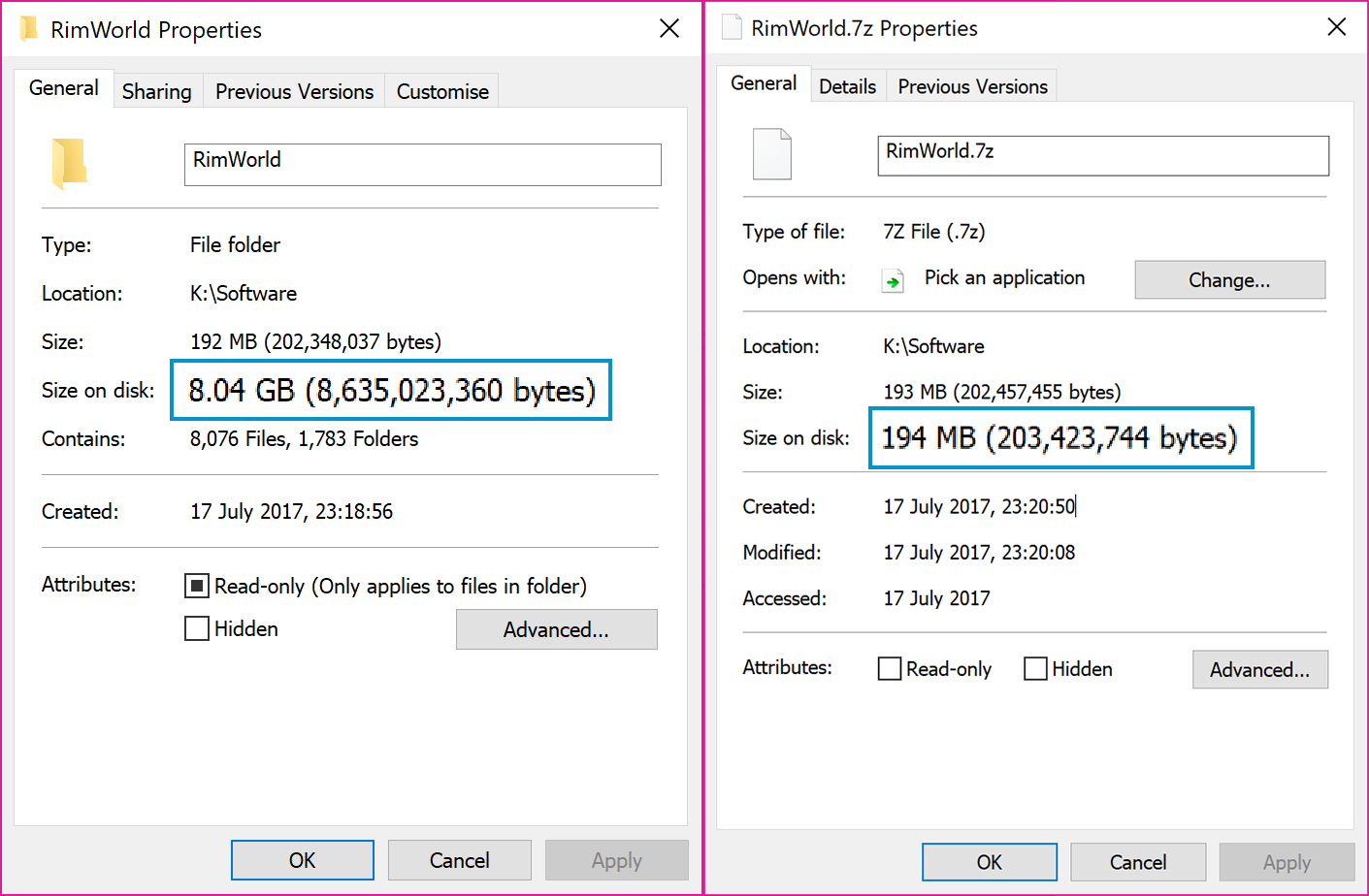Enable Hidden attribute in RimWorld folder properties
Viewport: 1369px width, 896px height.
click(197, 628)
